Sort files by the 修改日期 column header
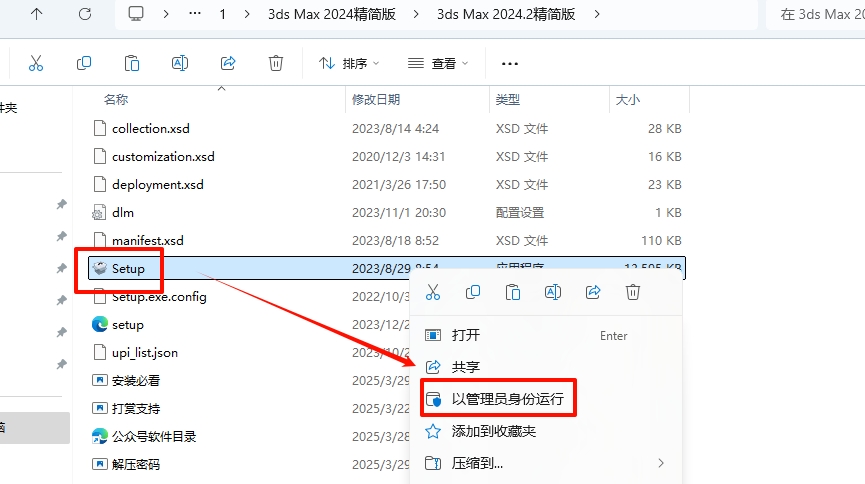The image size is (865, 484). coord(376,100)
